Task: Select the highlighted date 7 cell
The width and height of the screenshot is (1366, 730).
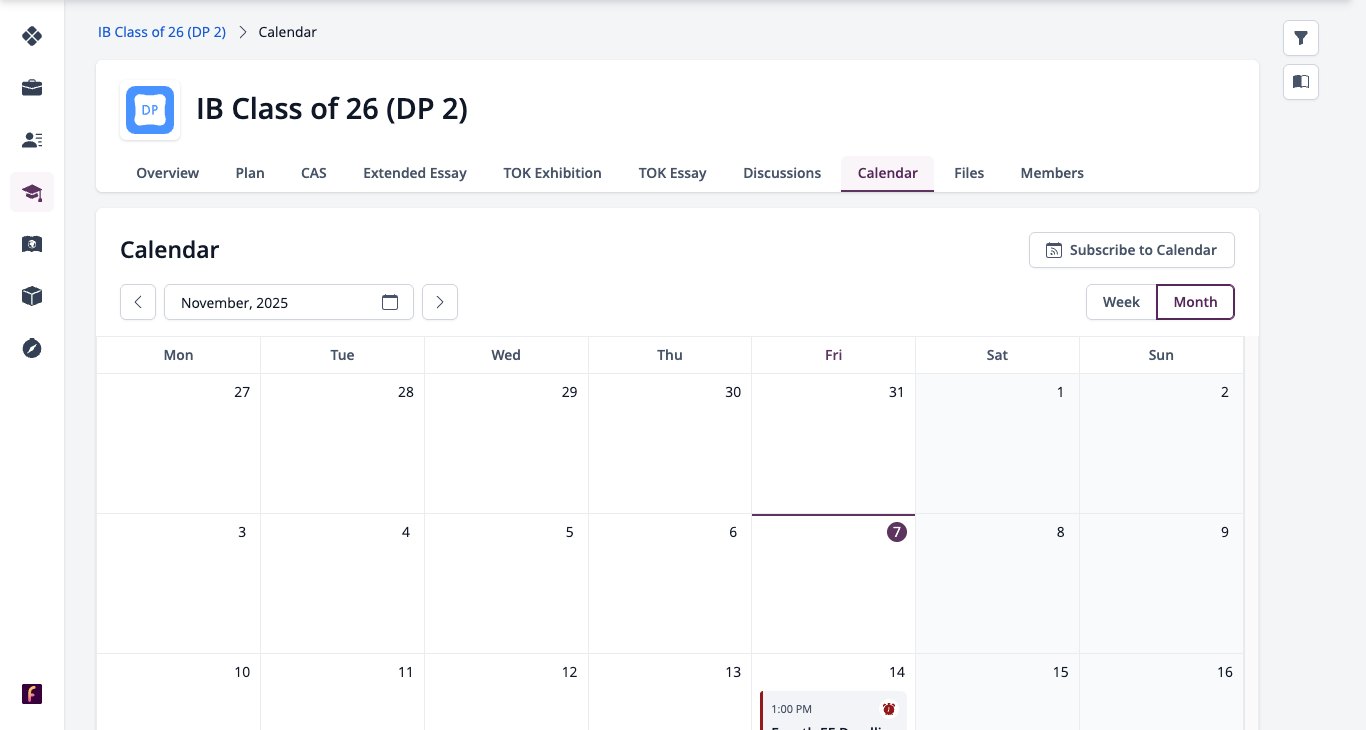Action: click(x=833, y=584)
